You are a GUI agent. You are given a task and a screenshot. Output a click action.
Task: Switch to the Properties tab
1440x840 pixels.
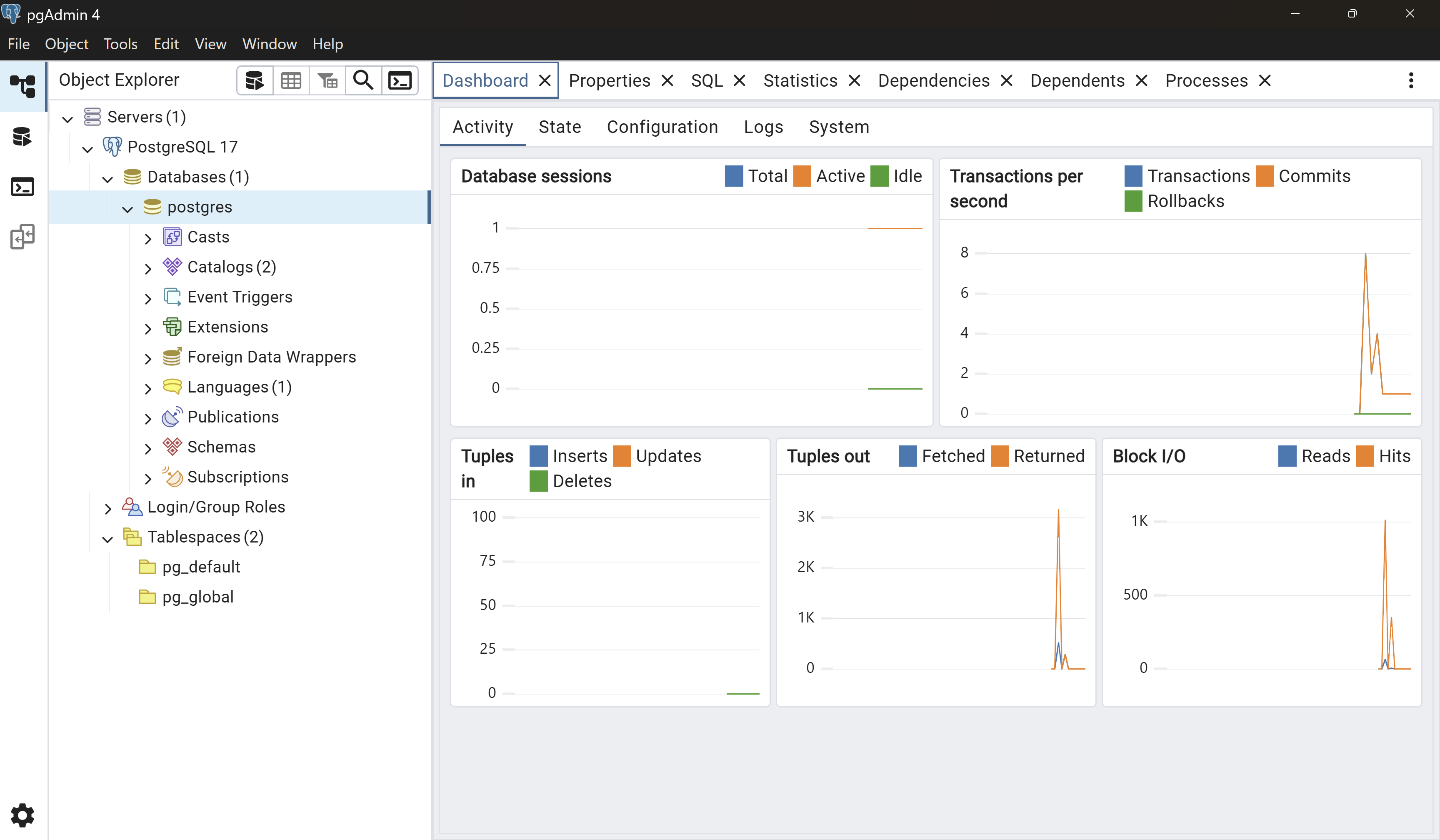[609, 80]
